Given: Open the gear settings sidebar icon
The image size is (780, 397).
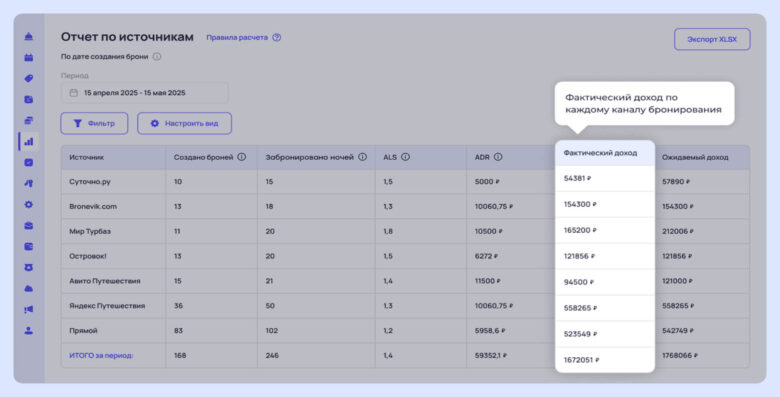Looking at the screenshot, I should click(29, 204).
